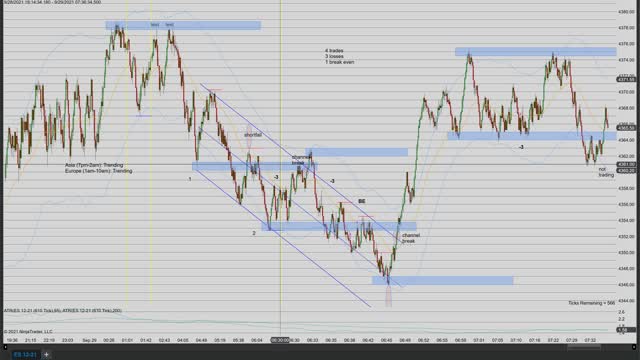Select the trade number '2' label
Image resolution: width=640 pixels, height=360 pixels.
click(254, 233)
